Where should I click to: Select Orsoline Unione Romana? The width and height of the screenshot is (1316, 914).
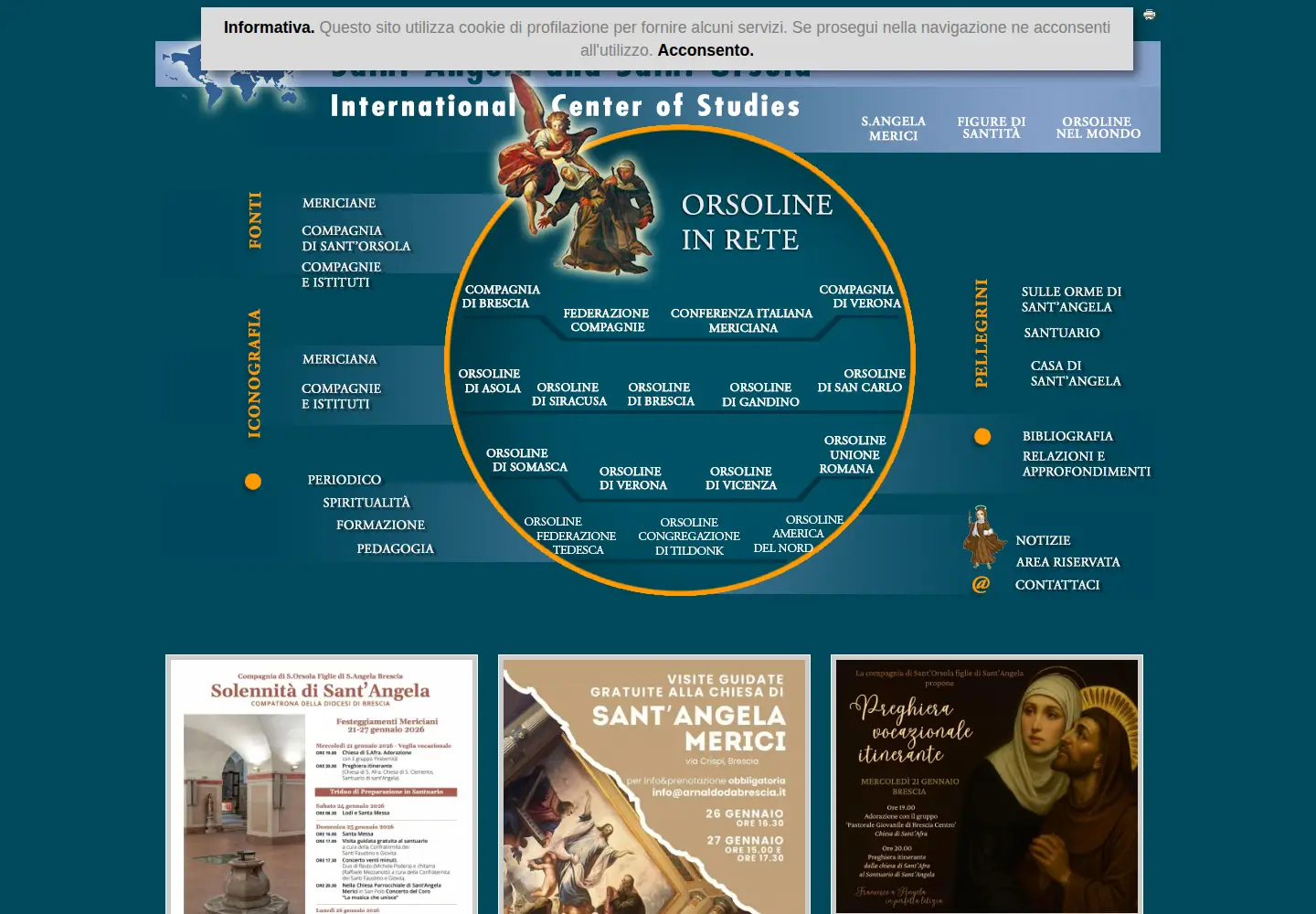point(854,454)
